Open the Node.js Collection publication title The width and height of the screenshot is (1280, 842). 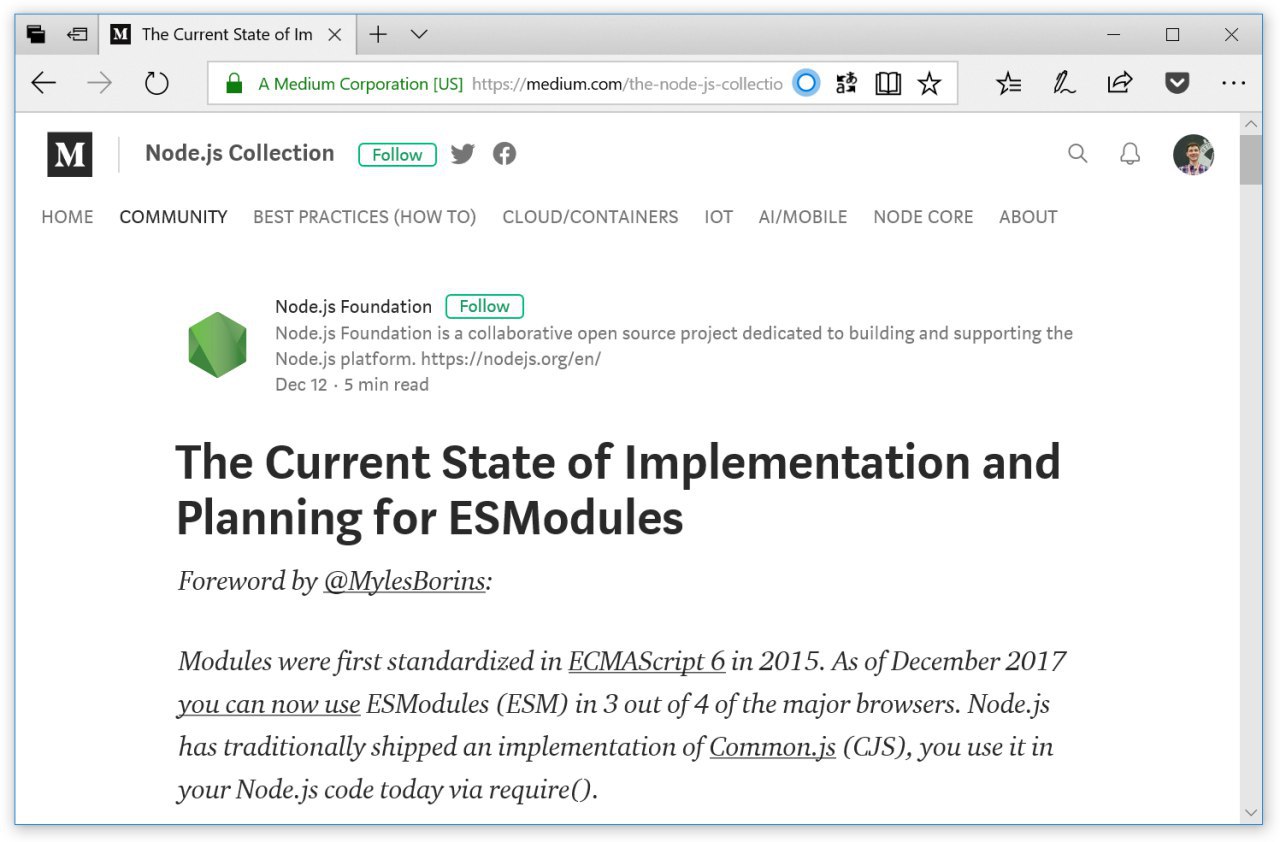240,153
